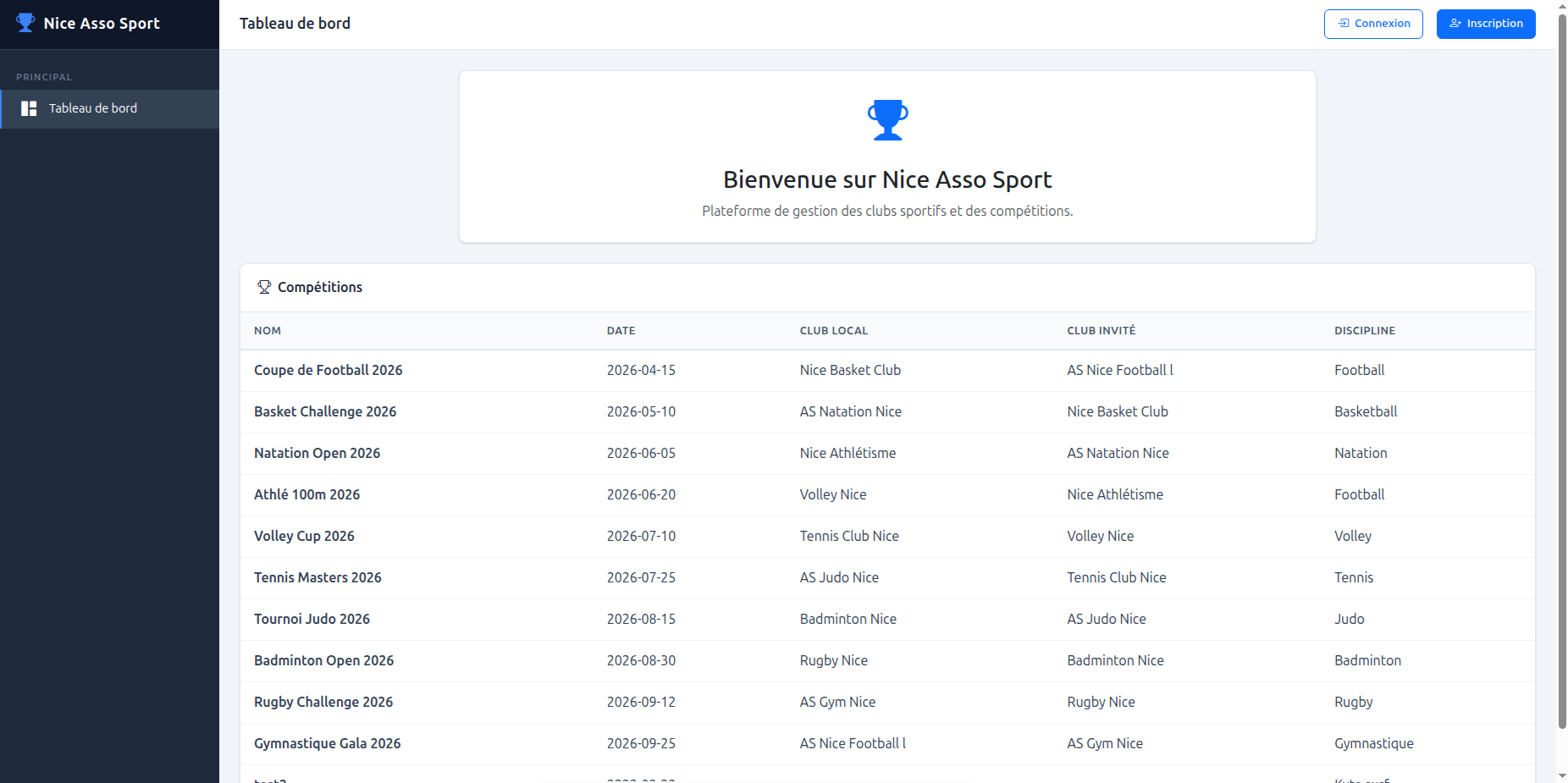
Task: Select the Gymnastique Gala 2026 row
Action: (x=887, y=744)
